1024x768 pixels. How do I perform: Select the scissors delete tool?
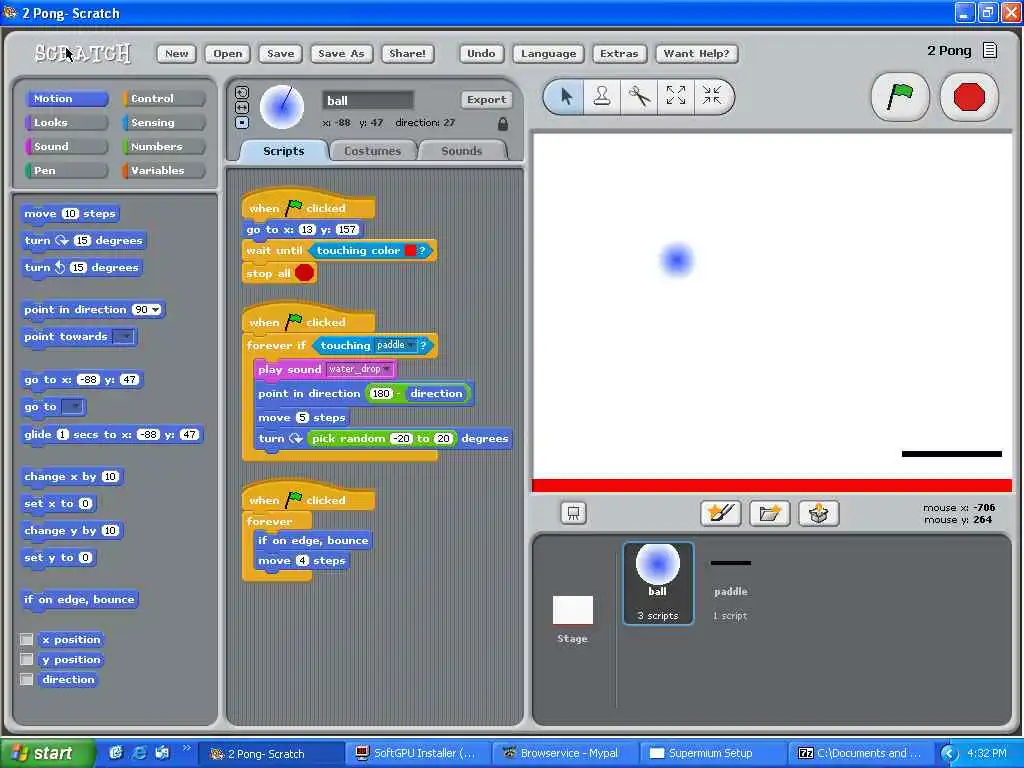(x=639, y=97)
